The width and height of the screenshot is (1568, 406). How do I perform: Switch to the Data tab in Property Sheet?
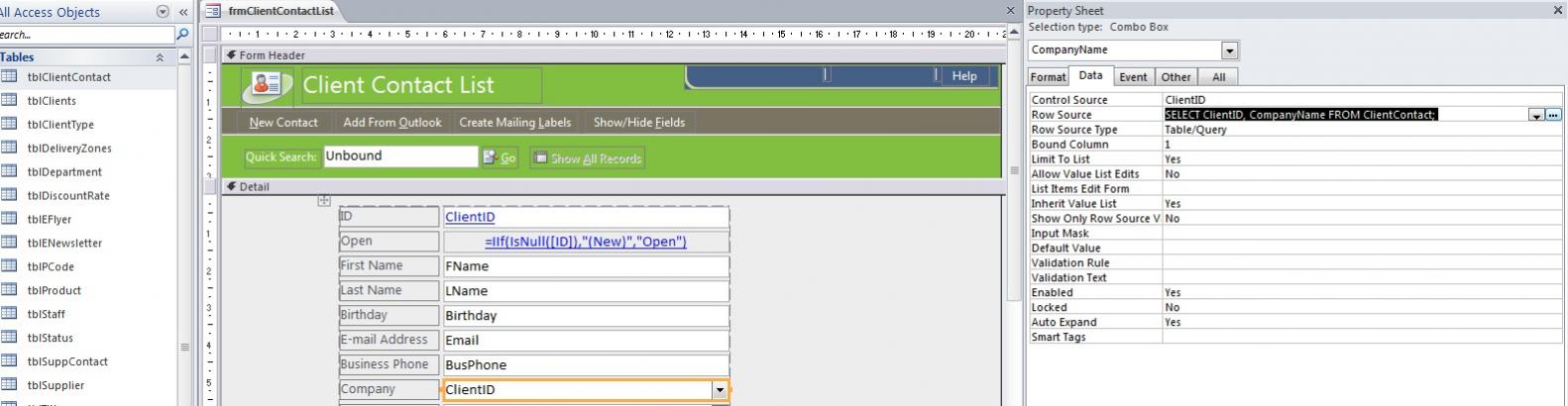(x=1090, y=75)
